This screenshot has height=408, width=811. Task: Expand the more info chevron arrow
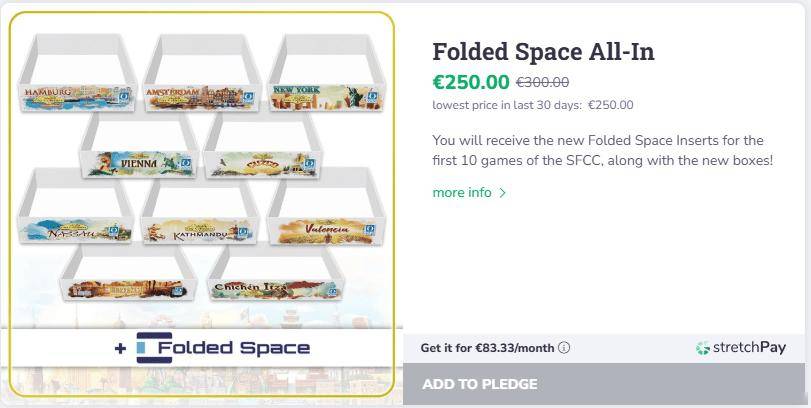[x=502, y=193]
